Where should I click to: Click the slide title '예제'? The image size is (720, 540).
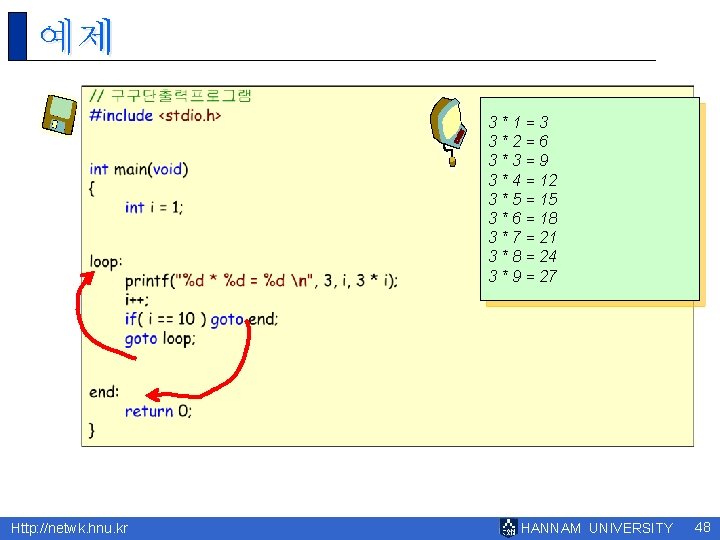76,36
